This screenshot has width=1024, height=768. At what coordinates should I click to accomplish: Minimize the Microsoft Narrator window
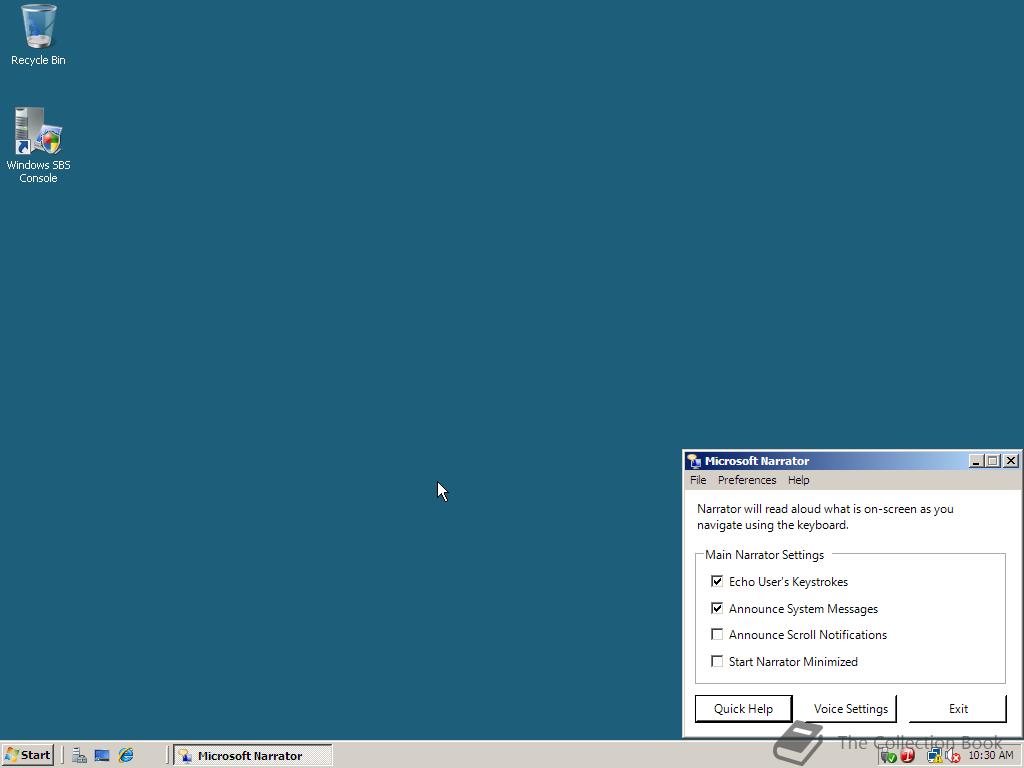(x=976, y=461)
